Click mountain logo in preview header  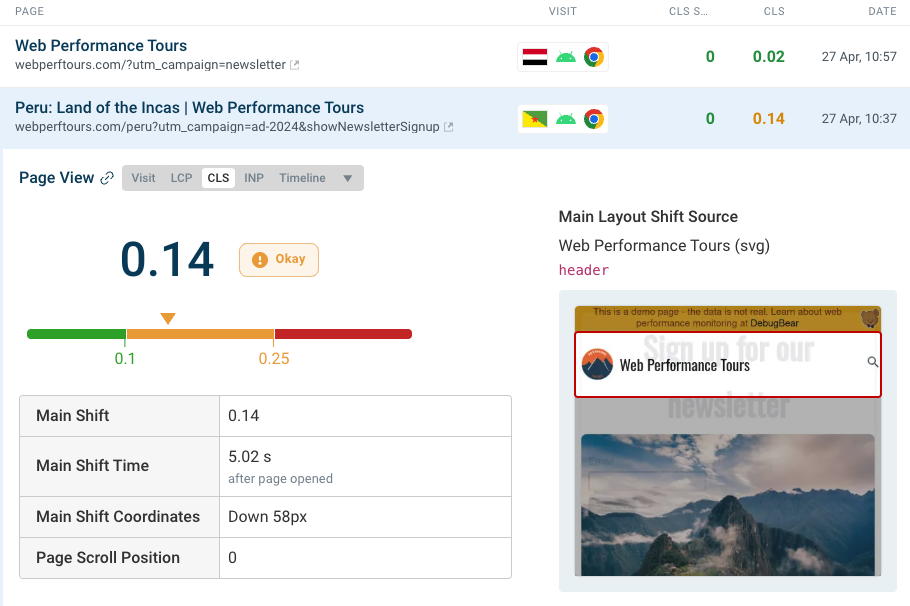597,364
